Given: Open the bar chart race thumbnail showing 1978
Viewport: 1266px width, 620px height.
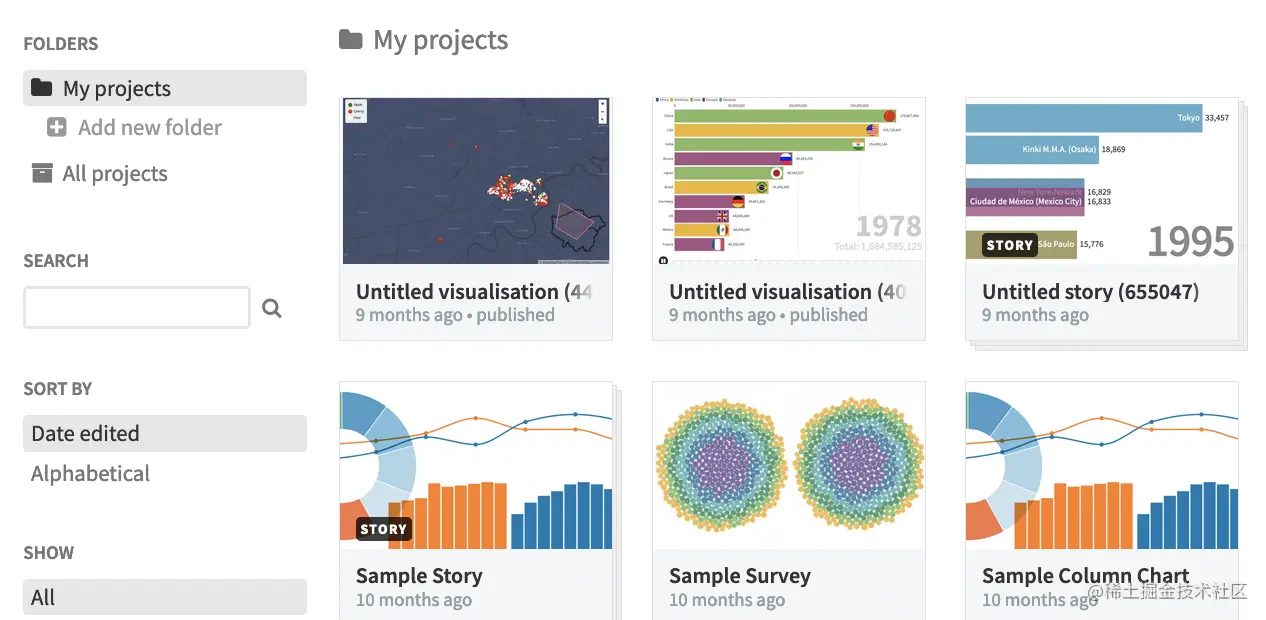Looking at the screenshot, I should (788, 181).
